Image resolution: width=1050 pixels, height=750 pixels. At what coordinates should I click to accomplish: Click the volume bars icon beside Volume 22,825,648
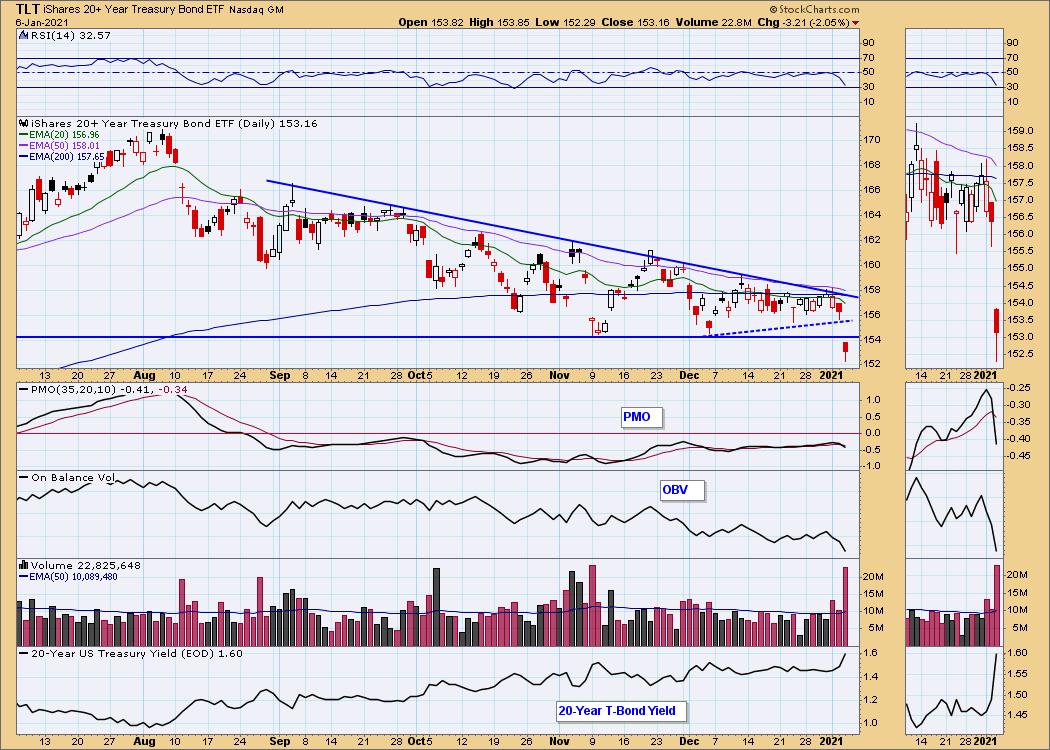click(23, 565)
